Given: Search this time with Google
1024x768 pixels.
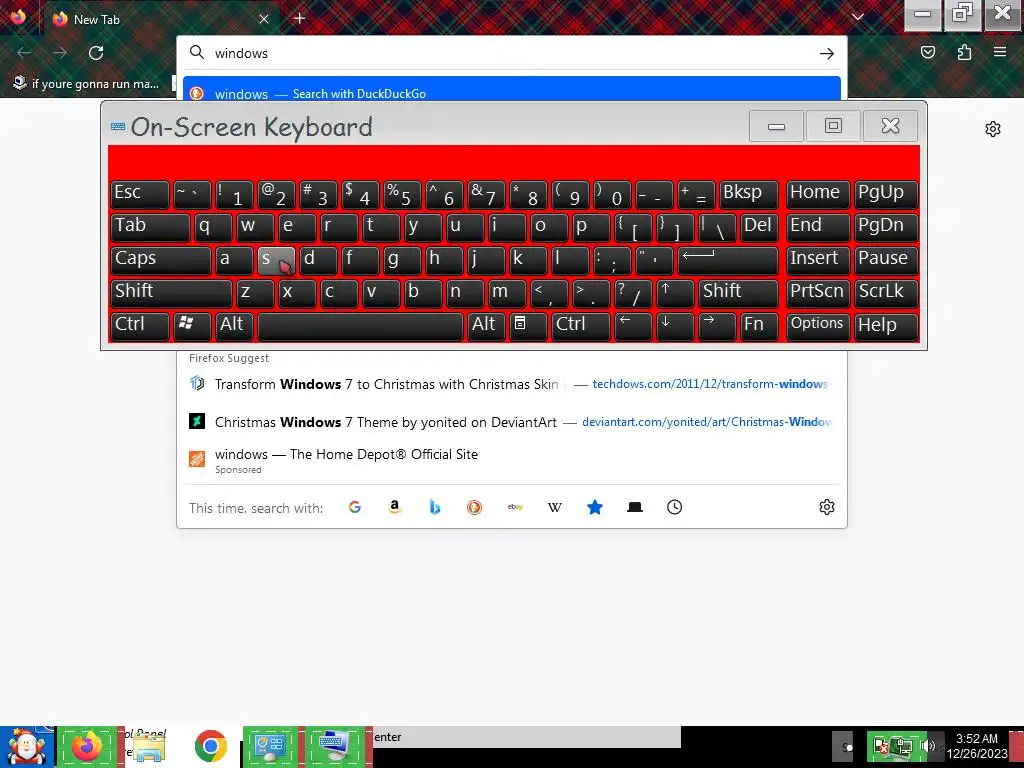Looking at the screenshot, I should pyautogui.click(x=355, y=507).
